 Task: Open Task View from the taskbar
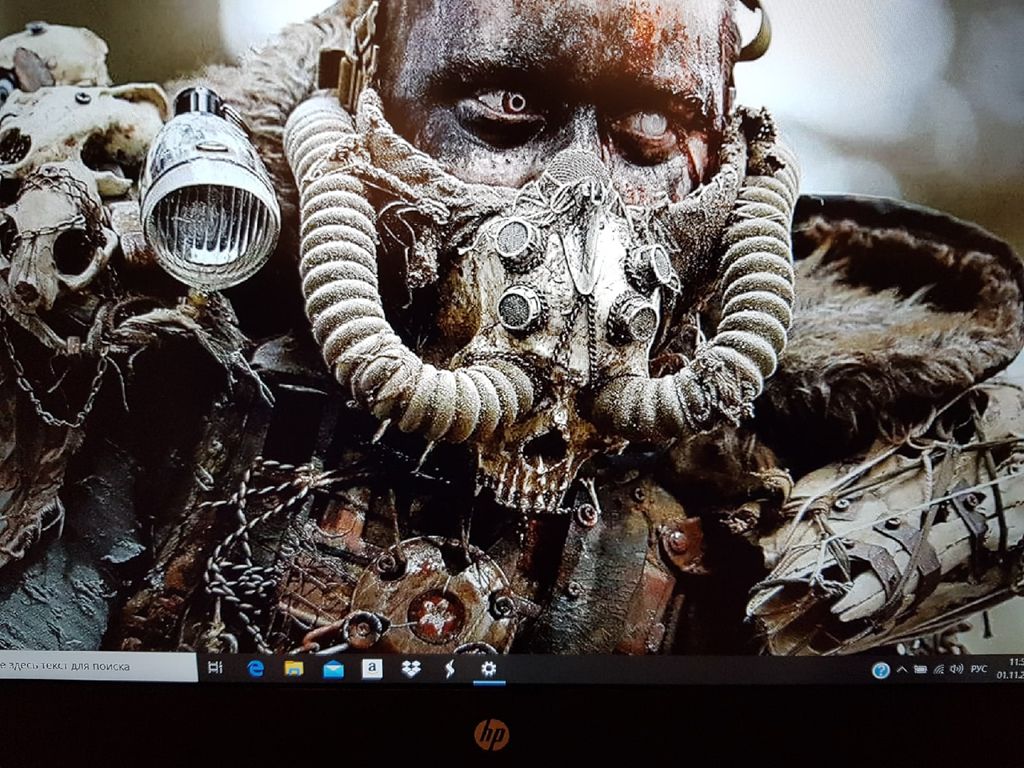click(215, 668)
